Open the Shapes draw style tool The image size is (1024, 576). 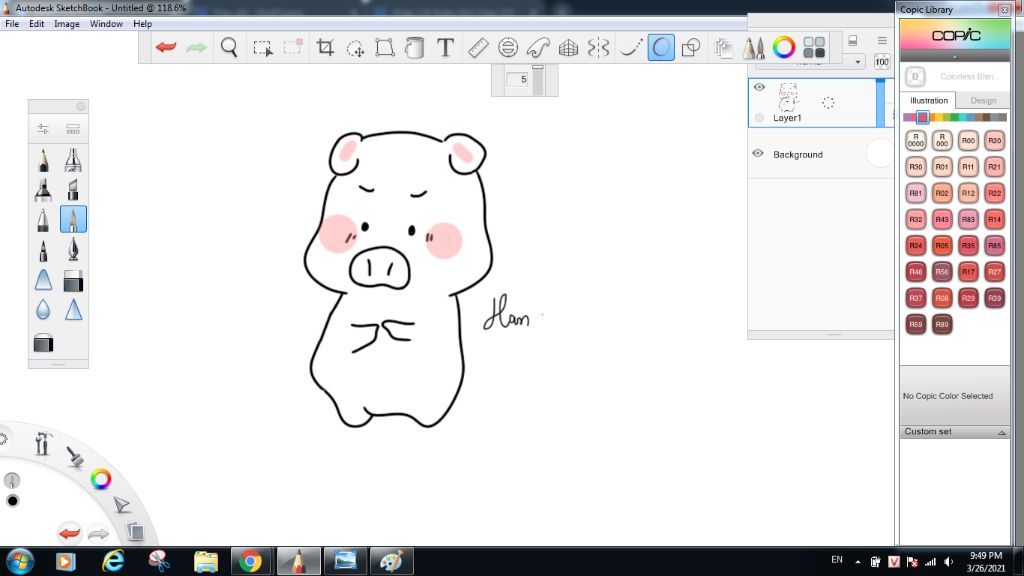691,47
